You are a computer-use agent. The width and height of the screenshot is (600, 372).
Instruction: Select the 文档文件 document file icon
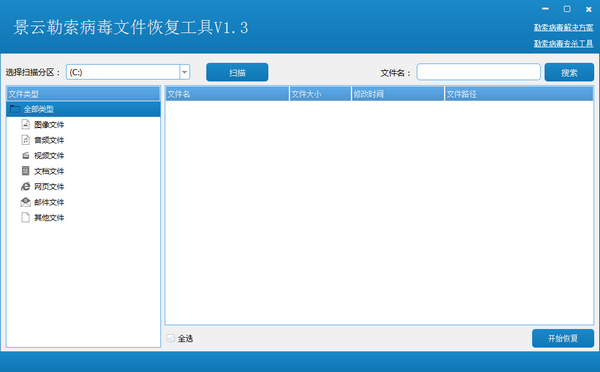coord(26,171)
